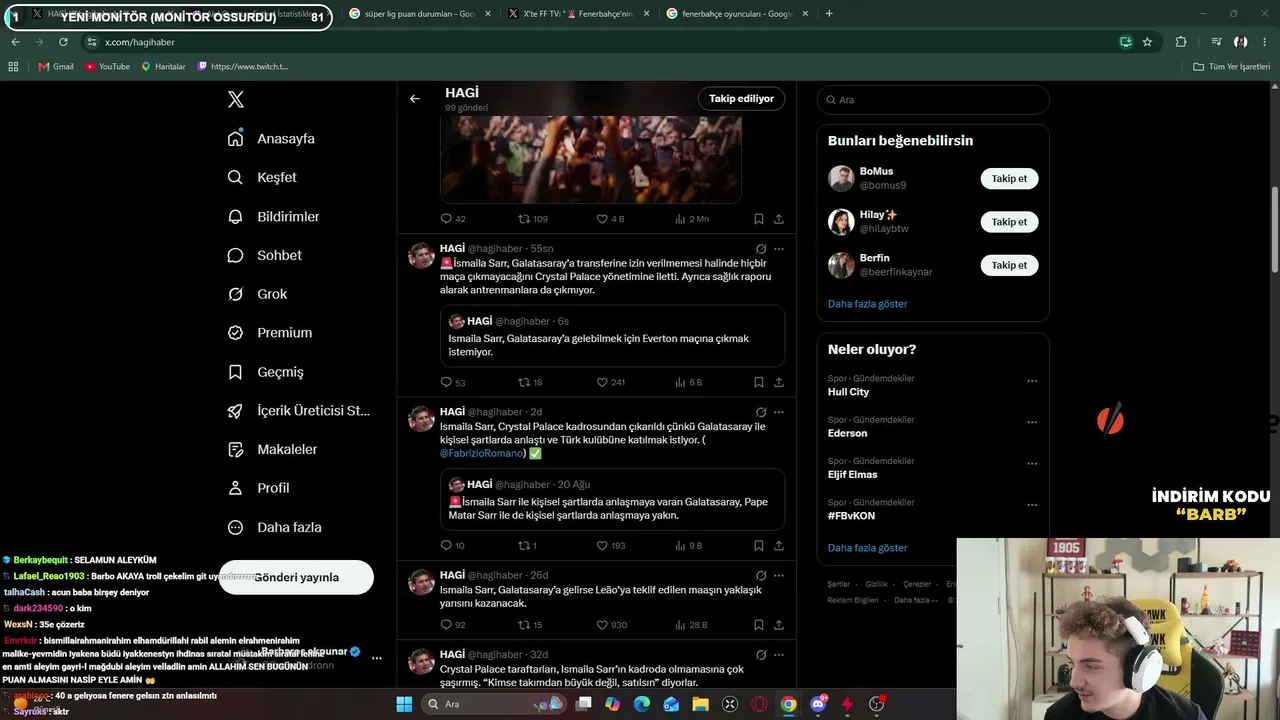
Task: Follow Hilay with Takip et
Action: [x=1009, y=222]
